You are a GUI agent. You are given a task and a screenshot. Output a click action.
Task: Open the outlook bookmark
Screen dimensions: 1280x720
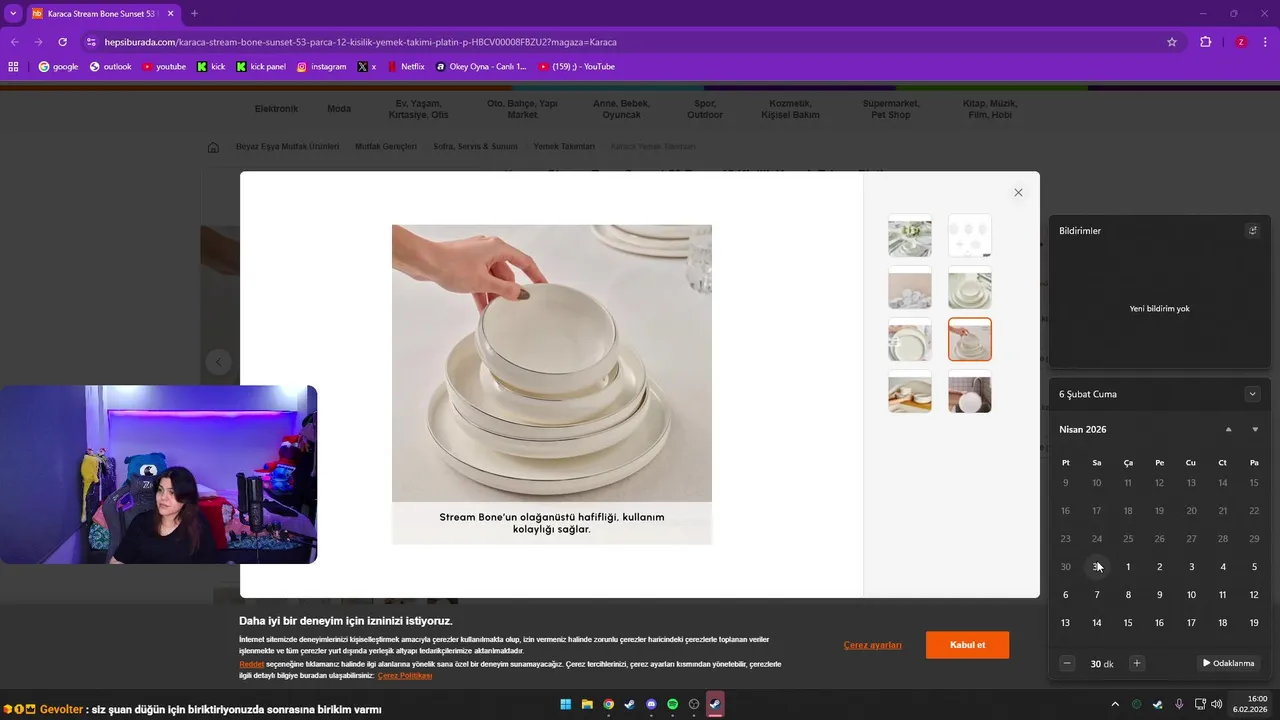click(110, 67)
